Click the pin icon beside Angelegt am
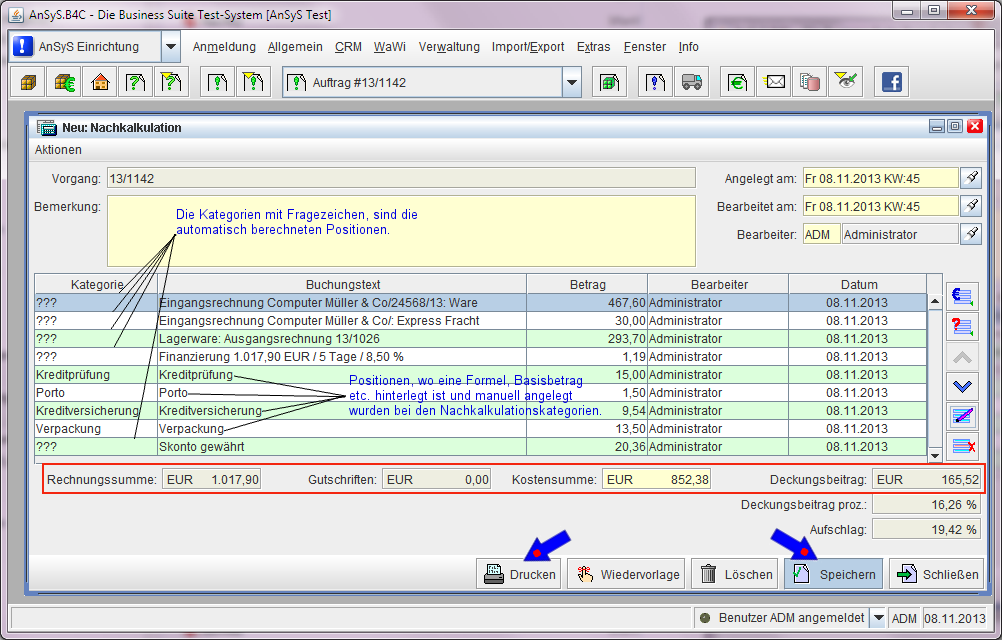This screenshot has width=1002, height=640. 971,179
